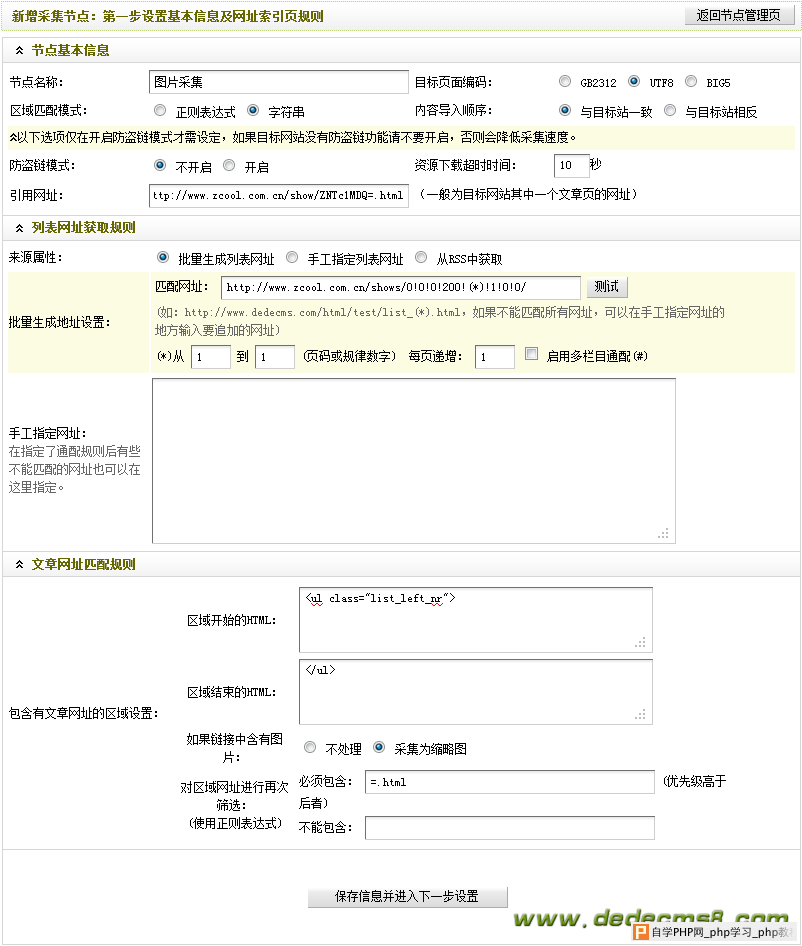Image resolution: width=802 pixels, height=946 pixels.
Task: Collapse the 节点基本信息 section chevron
Action: click(x=20, y=50)
